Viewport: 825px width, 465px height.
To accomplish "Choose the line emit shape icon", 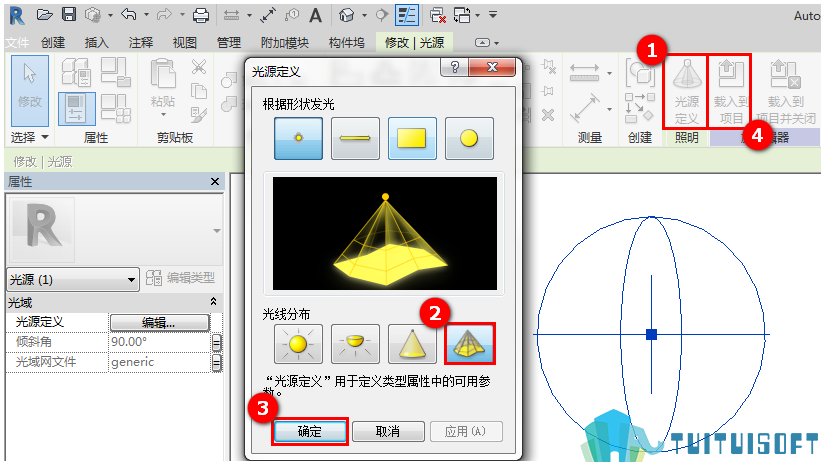I will [x=355, y=138].
